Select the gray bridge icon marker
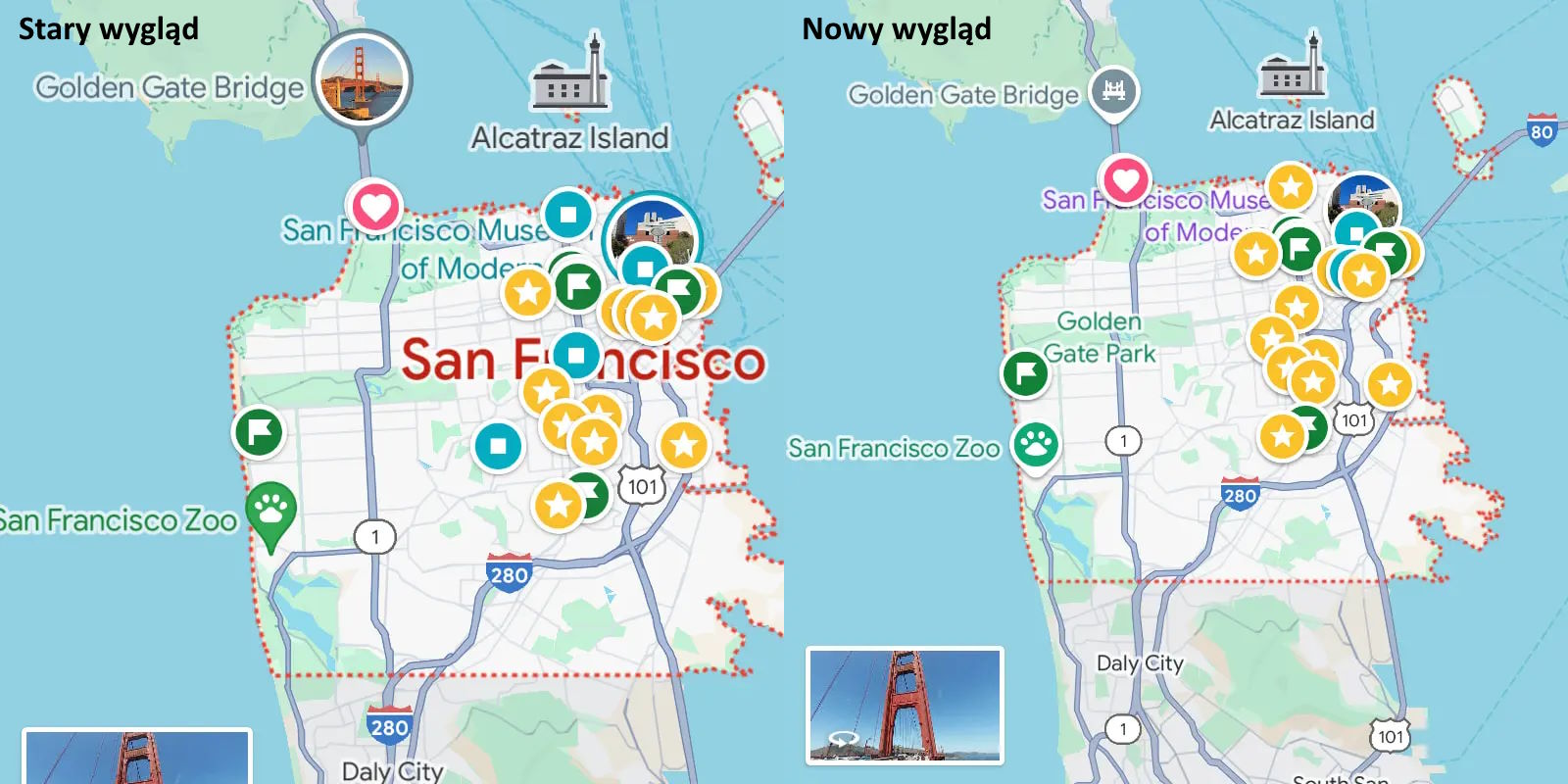 1113,91
